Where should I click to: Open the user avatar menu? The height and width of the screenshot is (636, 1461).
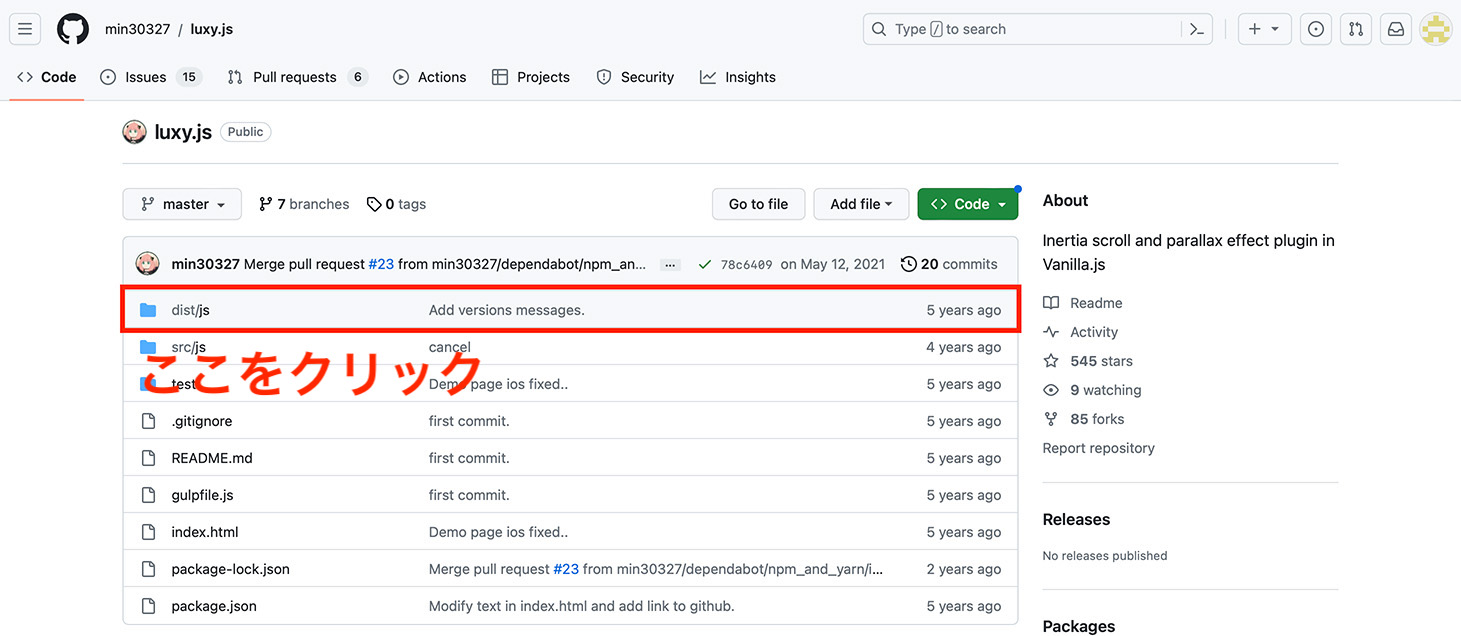tap(1436, 29)
